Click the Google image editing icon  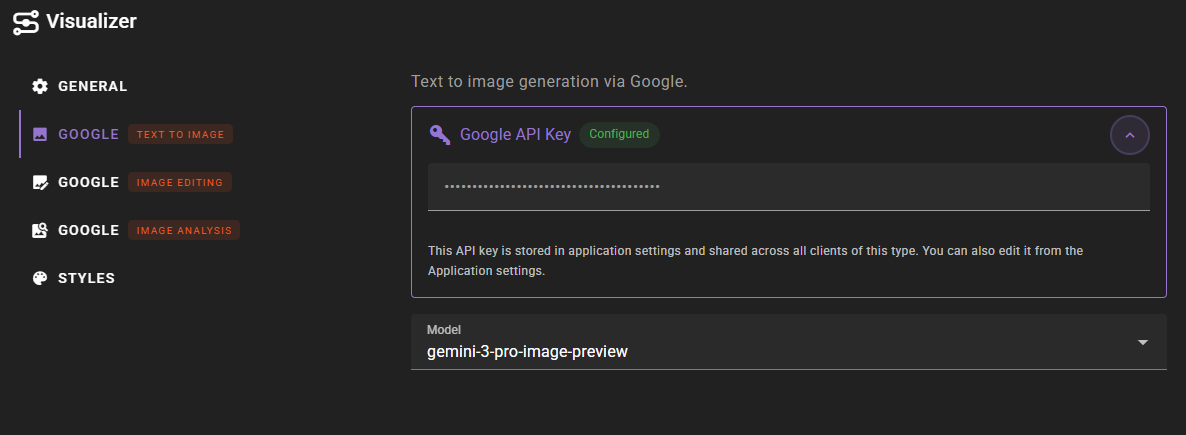click(x=40, y=182)
